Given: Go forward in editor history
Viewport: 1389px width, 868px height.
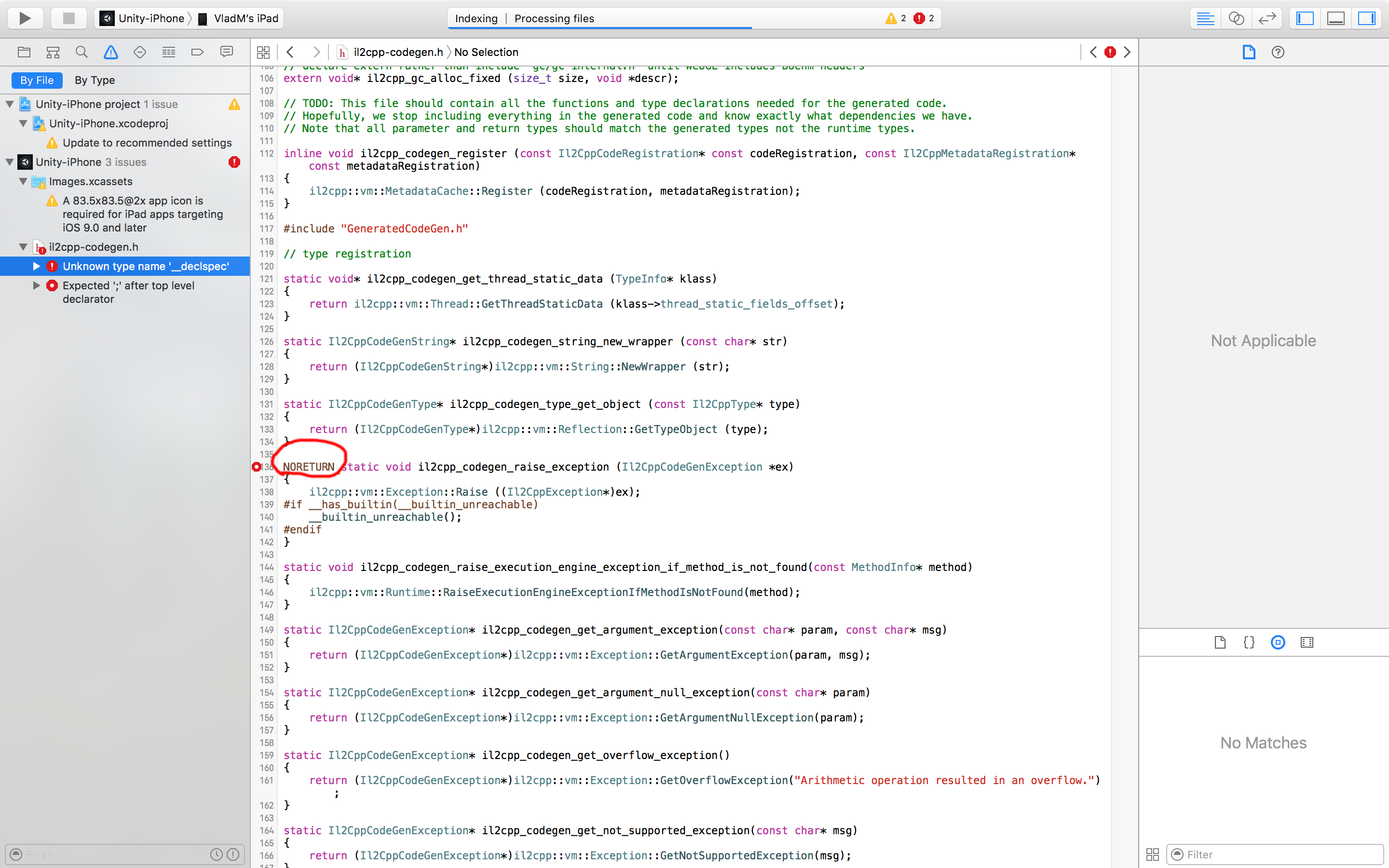Looking at the screenshot, I should (316, 52).
